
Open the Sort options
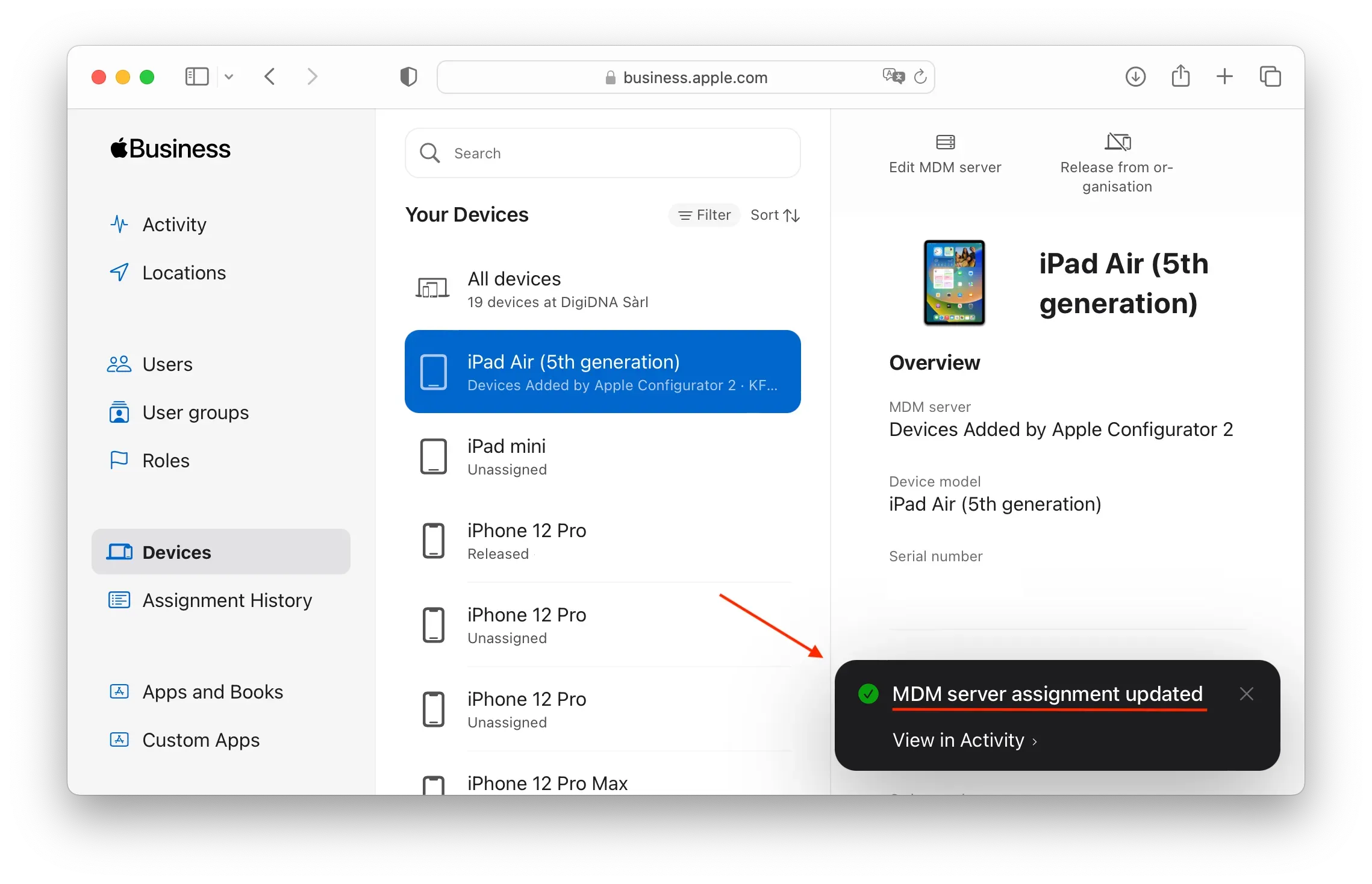[775, 215]
